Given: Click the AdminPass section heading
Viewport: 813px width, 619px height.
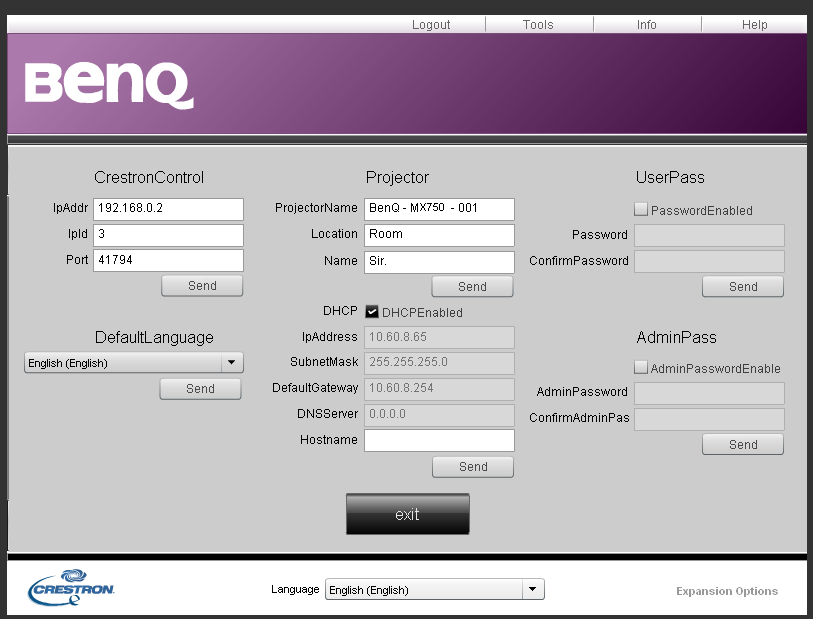Looking at the screenshot, I should pos(676,337).
